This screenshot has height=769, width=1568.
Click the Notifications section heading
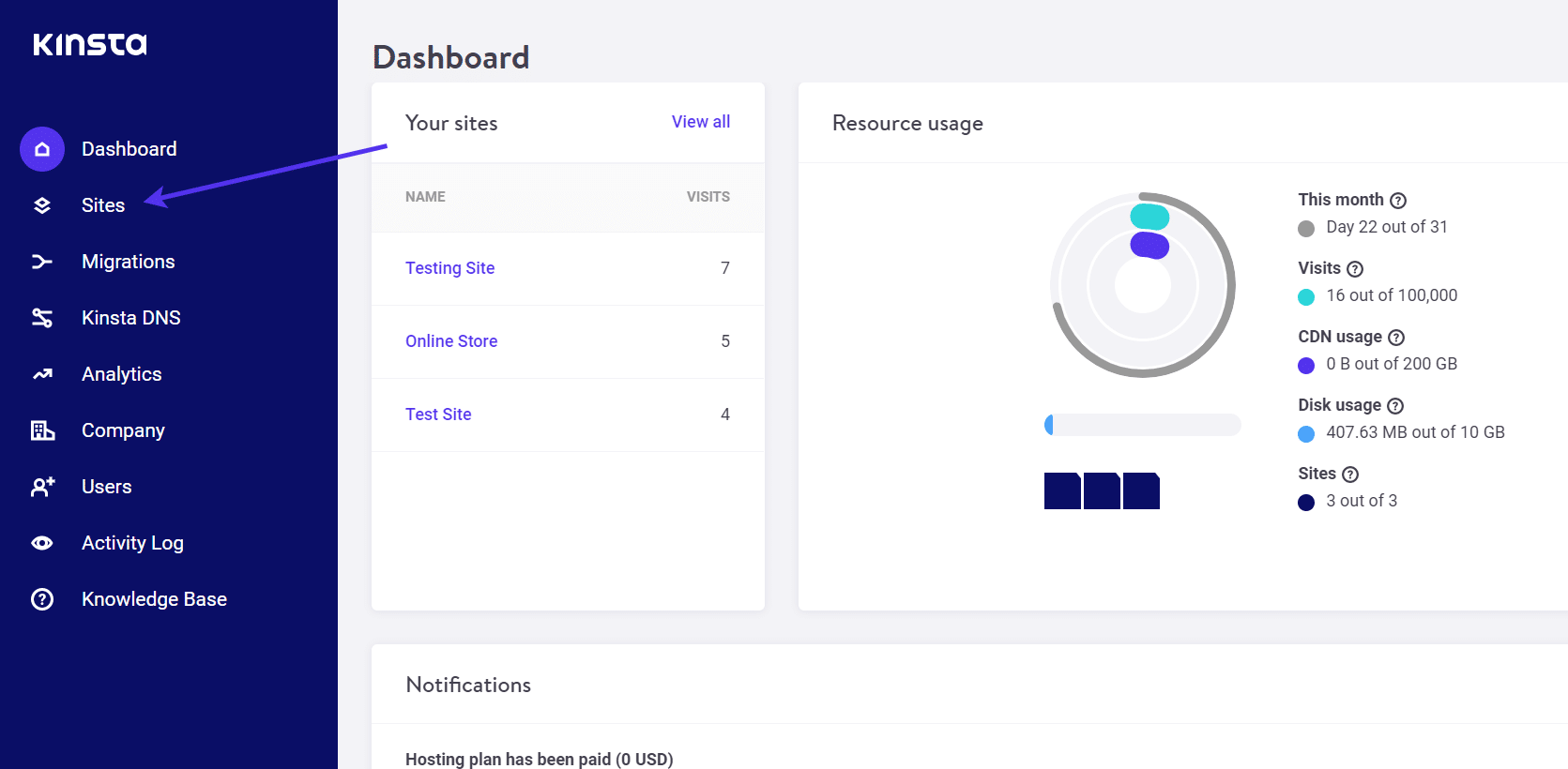[x=468, y=685]
